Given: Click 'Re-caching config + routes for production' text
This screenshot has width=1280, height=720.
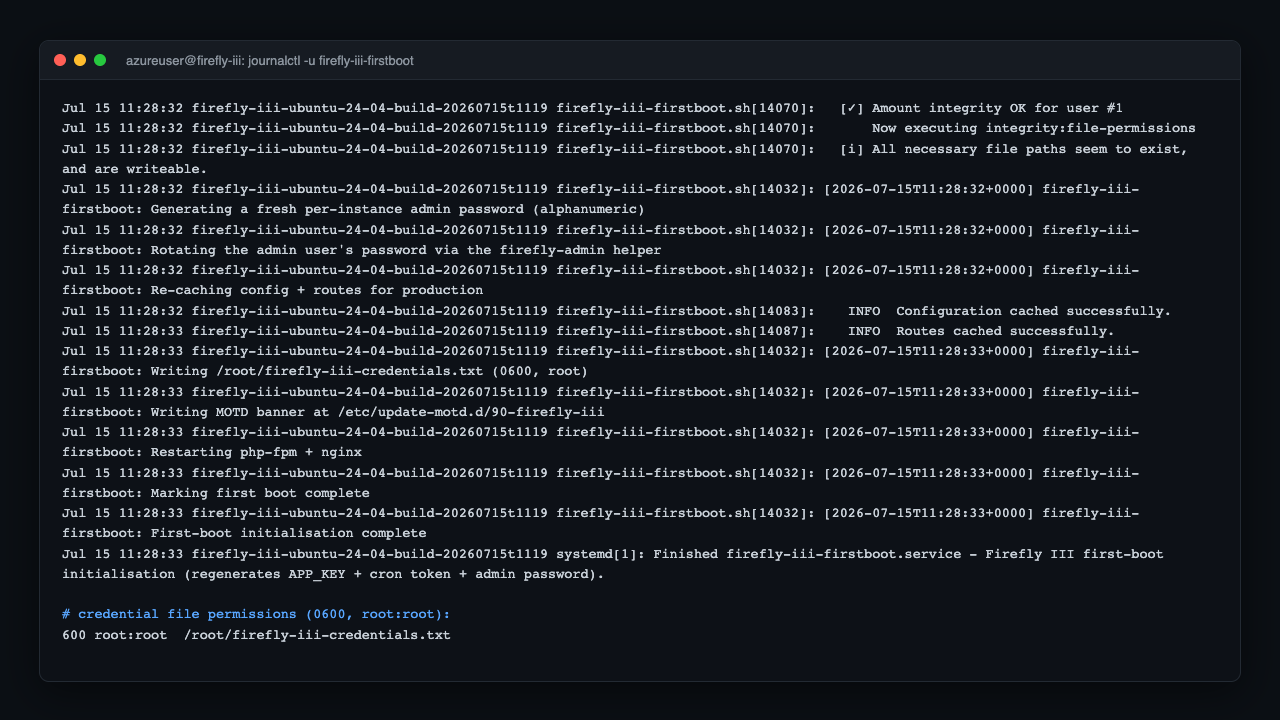Looking at the screenshot, I should click(x=317, y=290).
